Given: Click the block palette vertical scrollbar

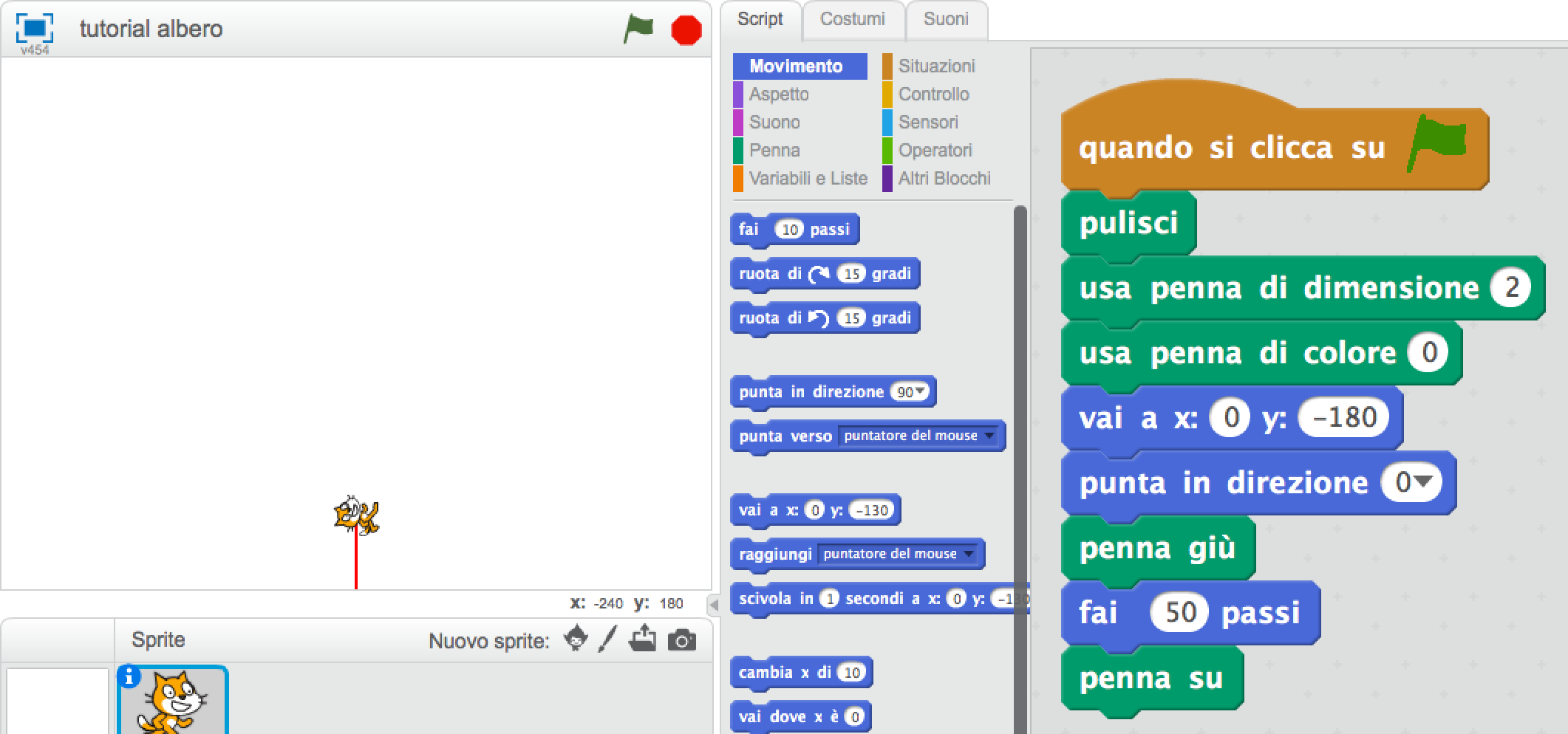Looking at the screenshot, I should (1020, 470).
